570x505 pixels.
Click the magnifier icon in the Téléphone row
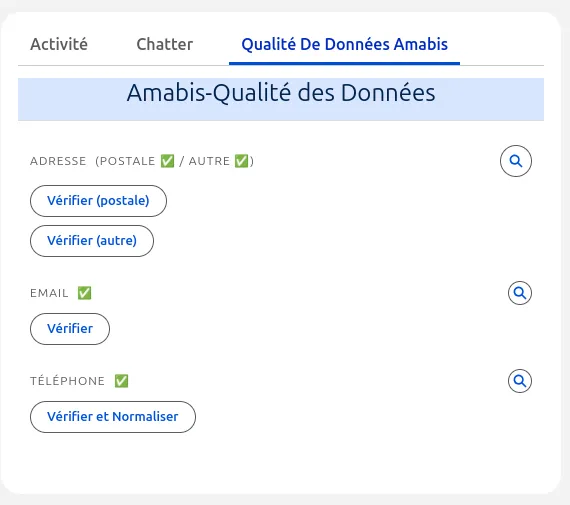[519, 381]
